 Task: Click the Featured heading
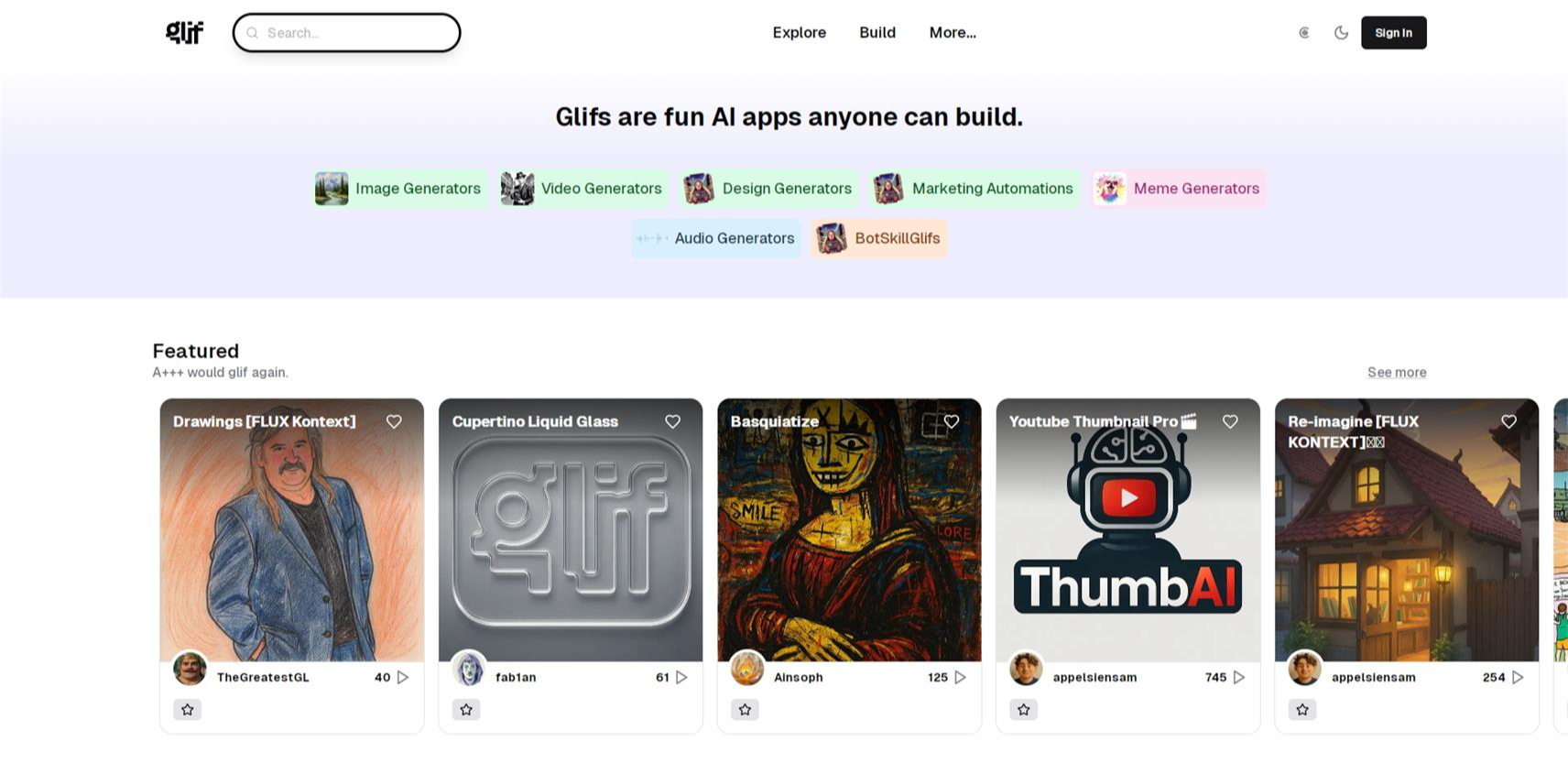[x=196, y=351]
